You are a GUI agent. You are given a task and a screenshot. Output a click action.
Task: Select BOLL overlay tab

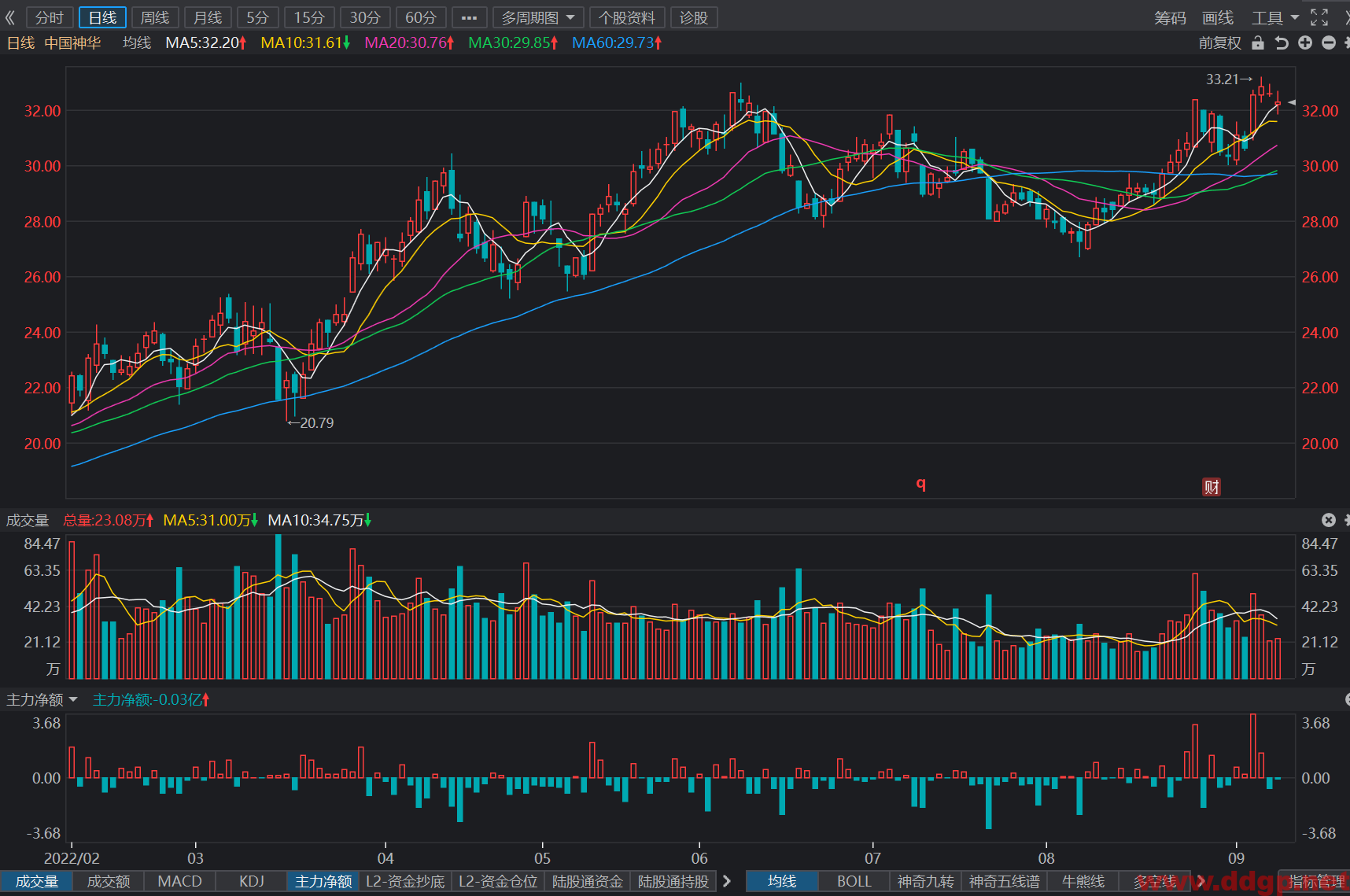click(x=854, y=881)
